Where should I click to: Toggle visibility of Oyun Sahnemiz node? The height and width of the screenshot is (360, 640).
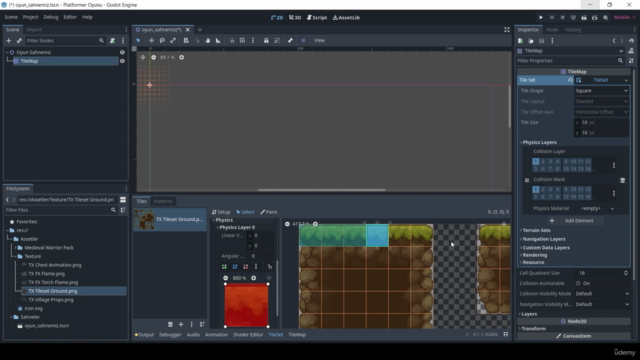click(122, 52)
